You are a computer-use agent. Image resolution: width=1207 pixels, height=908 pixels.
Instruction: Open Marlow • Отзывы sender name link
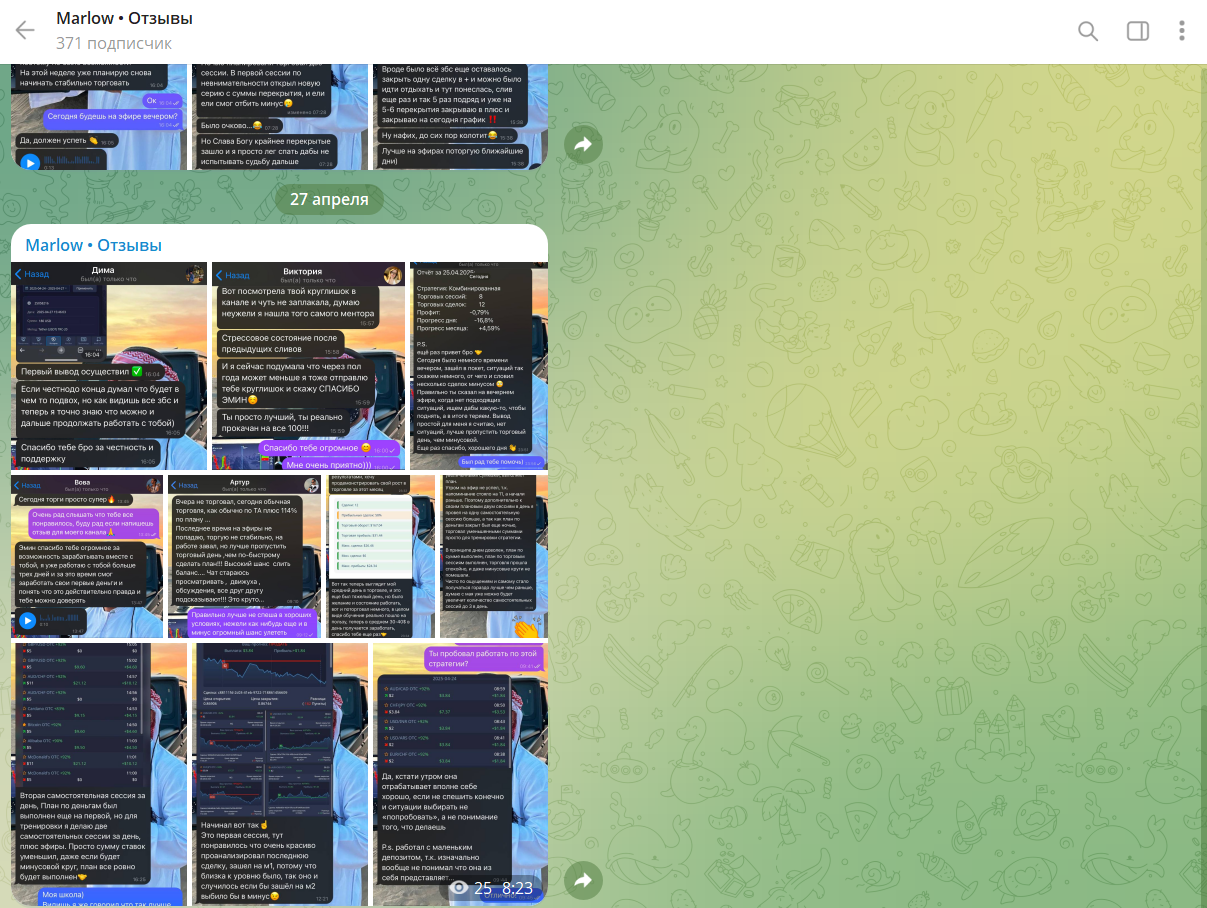[x=94, y=245]
